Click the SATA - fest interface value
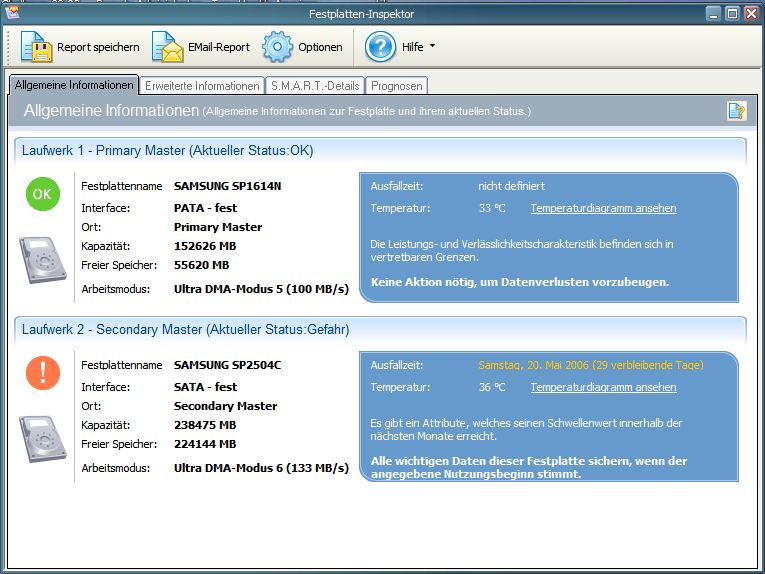The image size is (765, 574). pos(205,387)
